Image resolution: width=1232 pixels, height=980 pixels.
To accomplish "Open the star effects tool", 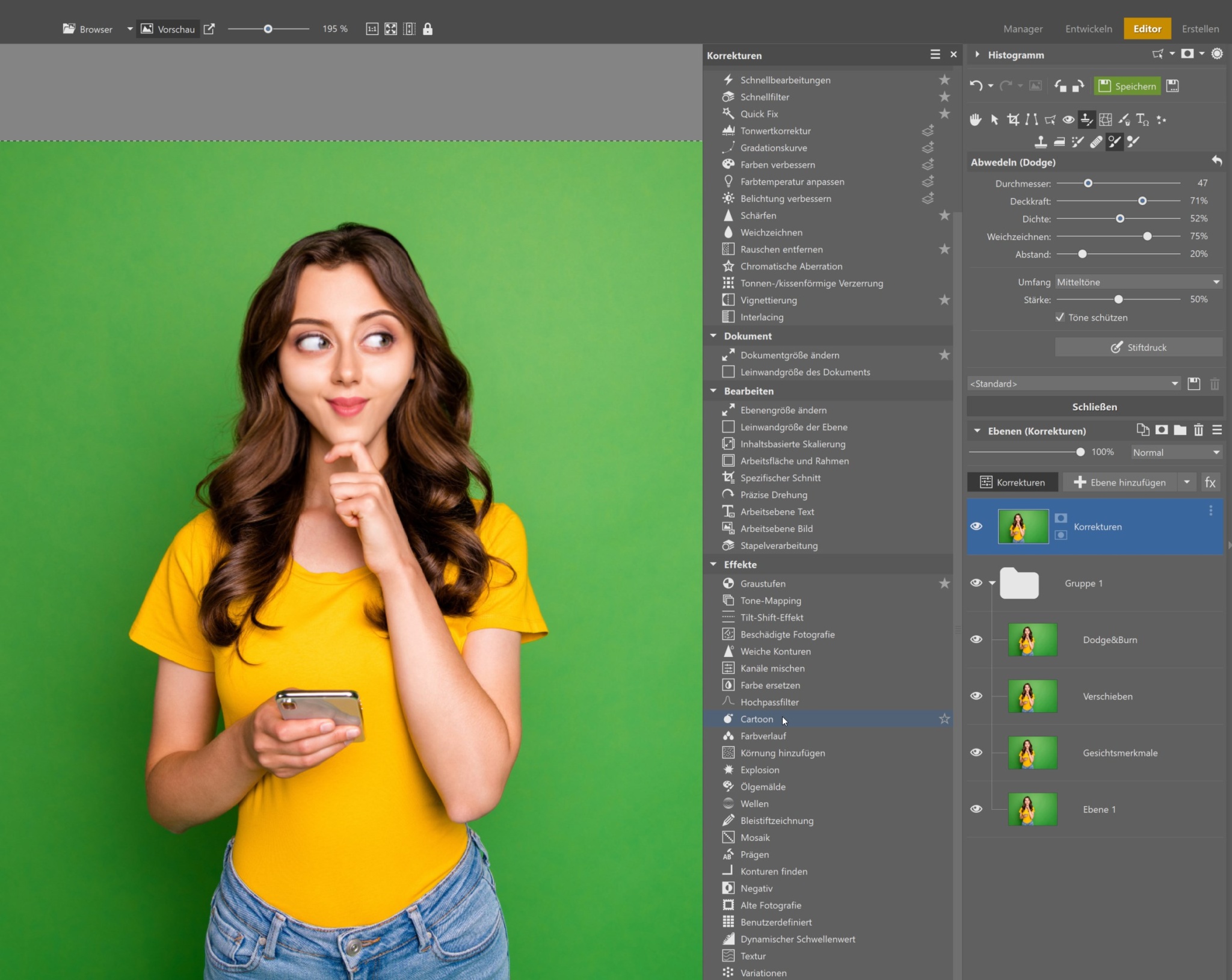I will click(x=1162, y=120).
